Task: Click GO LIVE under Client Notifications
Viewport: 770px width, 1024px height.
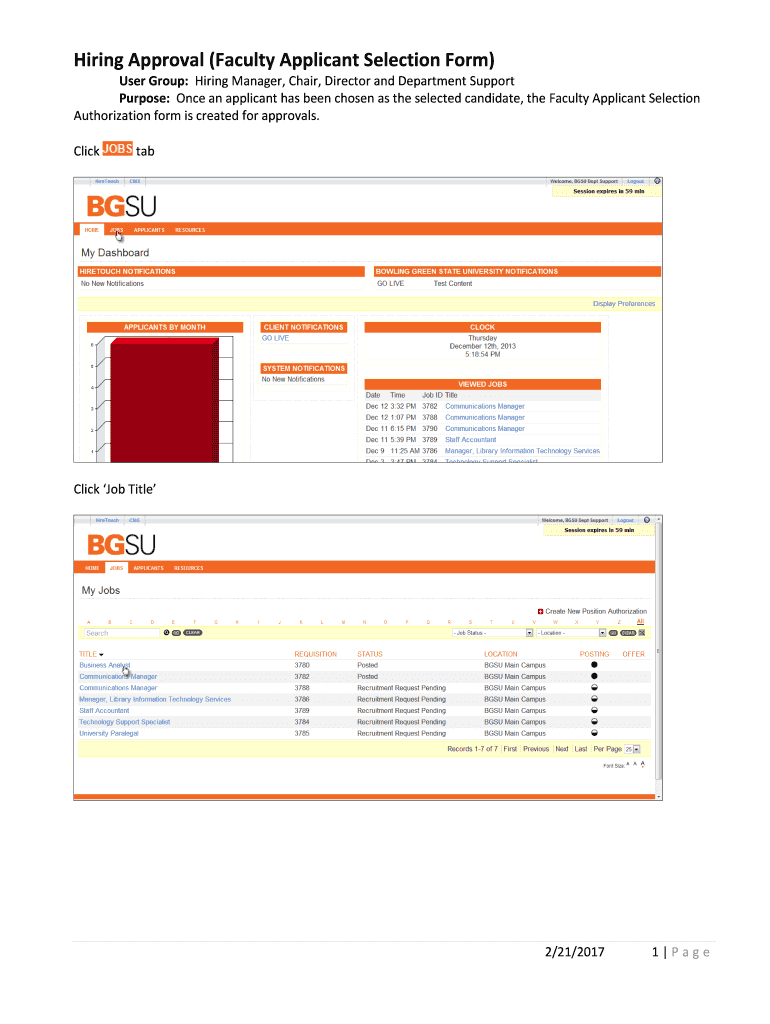Action: 275,338
